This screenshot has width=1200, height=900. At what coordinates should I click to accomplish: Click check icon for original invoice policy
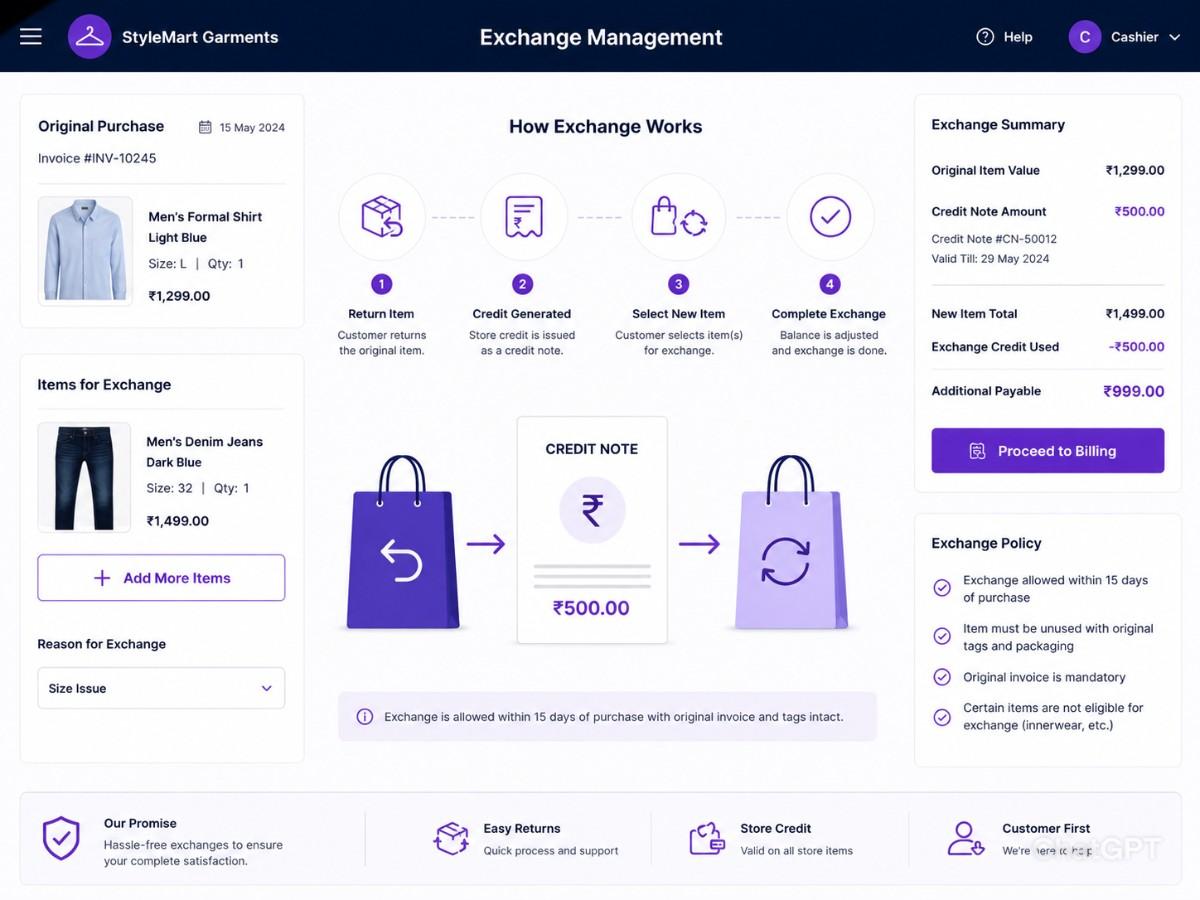[942, 677]
